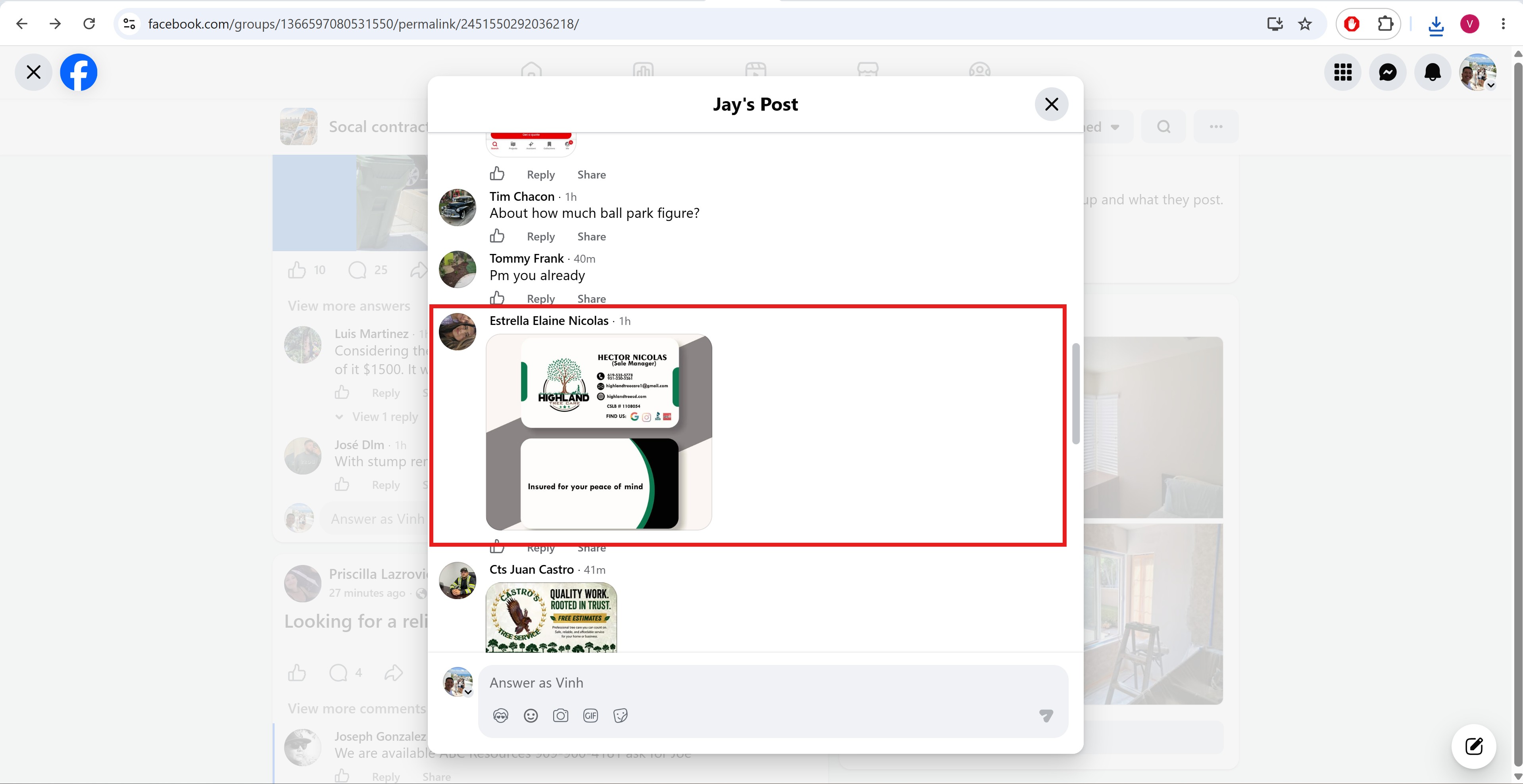Click the Facebook logo

pyautogui.click(x=79, y=72)
